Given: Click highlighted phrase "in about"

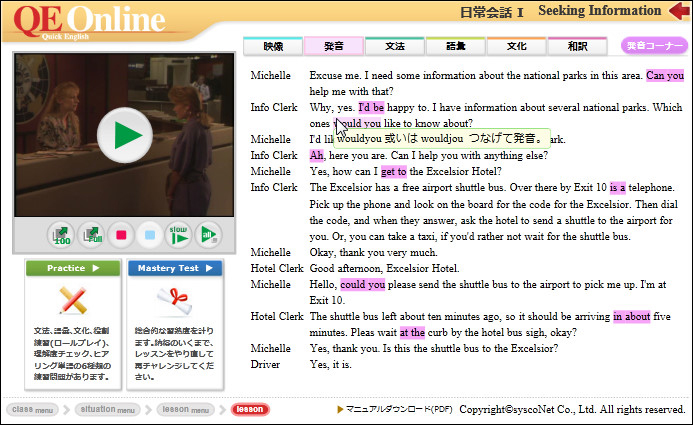Looking at the screenshot, I should pyautogui.click(x=632, y=316).
